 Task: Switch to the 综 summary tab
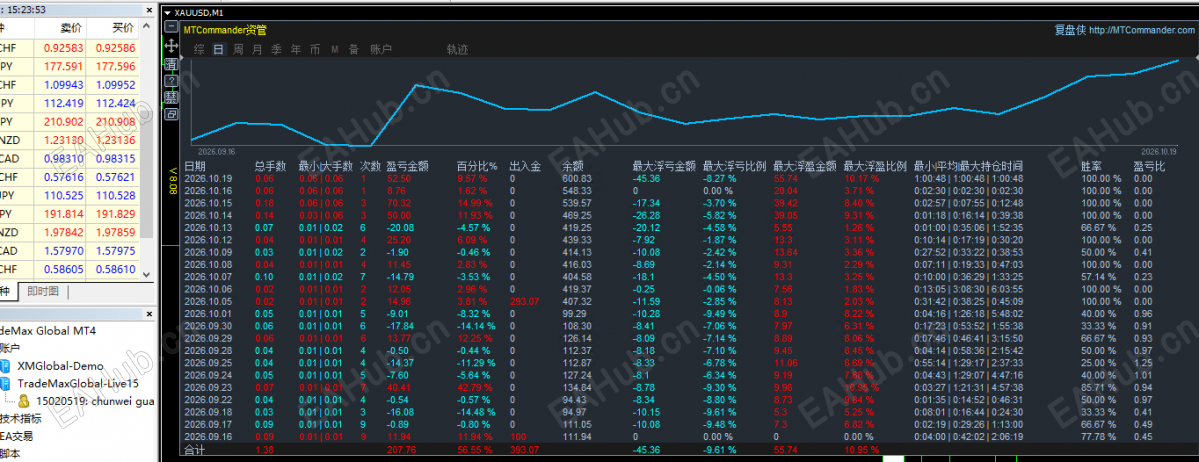click(199, 49)
